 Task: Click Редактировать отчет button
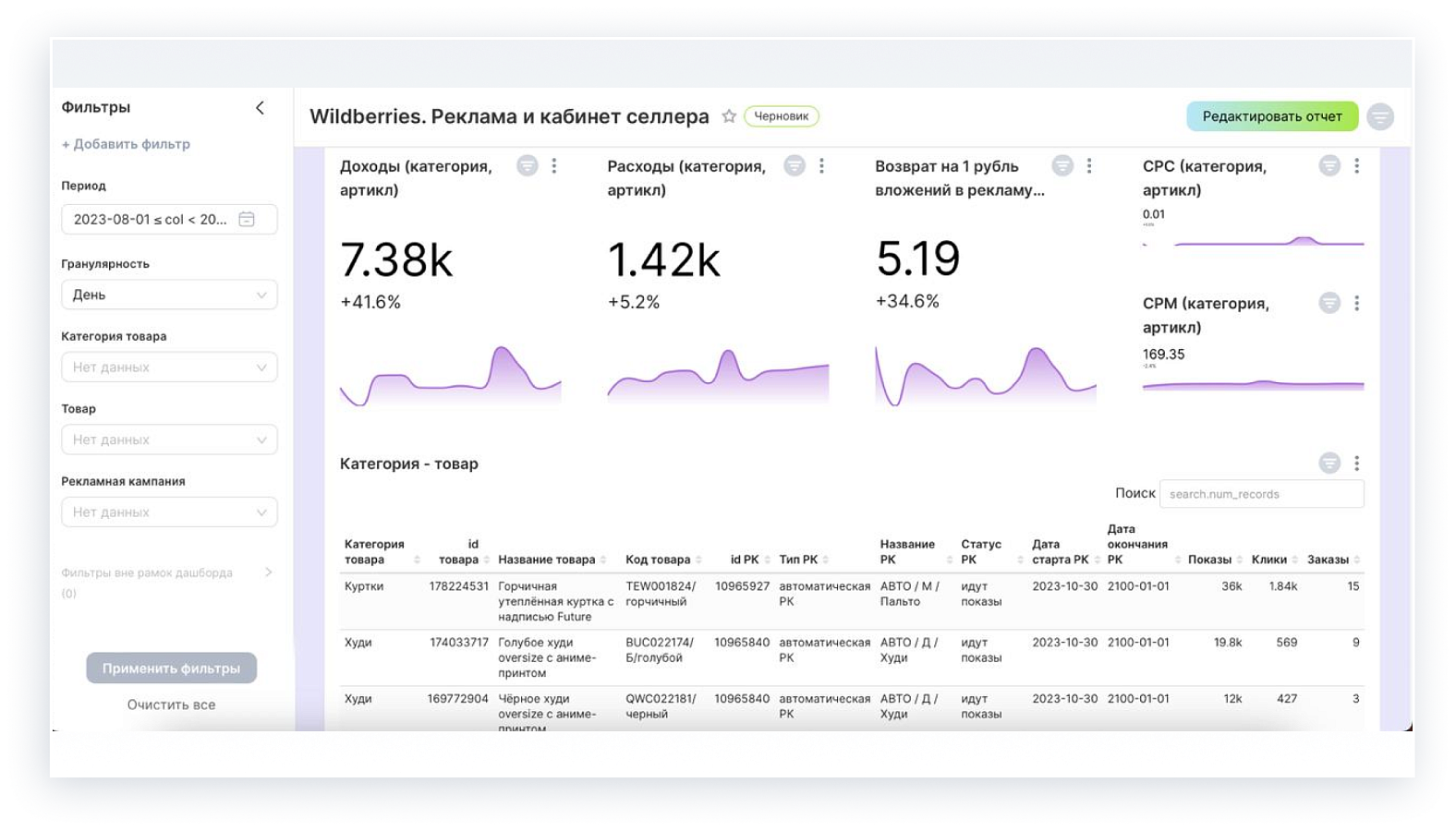[x=1272, y=116]
